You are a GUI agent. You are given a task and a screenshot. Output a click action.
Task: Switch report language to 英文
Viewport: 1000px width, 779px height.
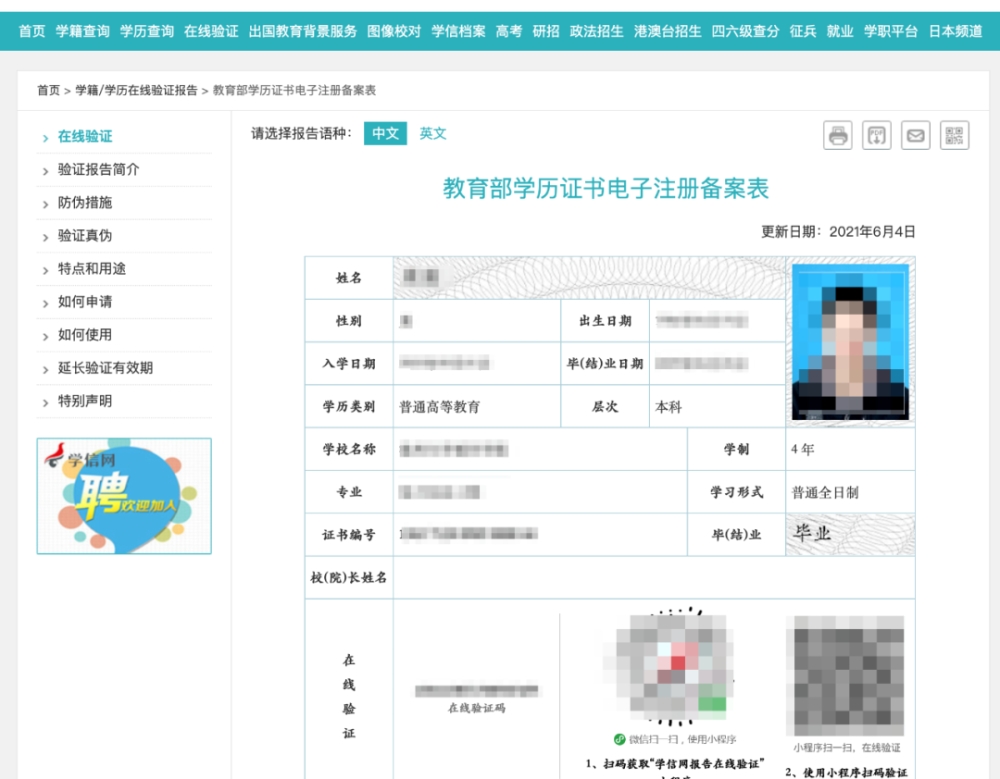point(432,133)
